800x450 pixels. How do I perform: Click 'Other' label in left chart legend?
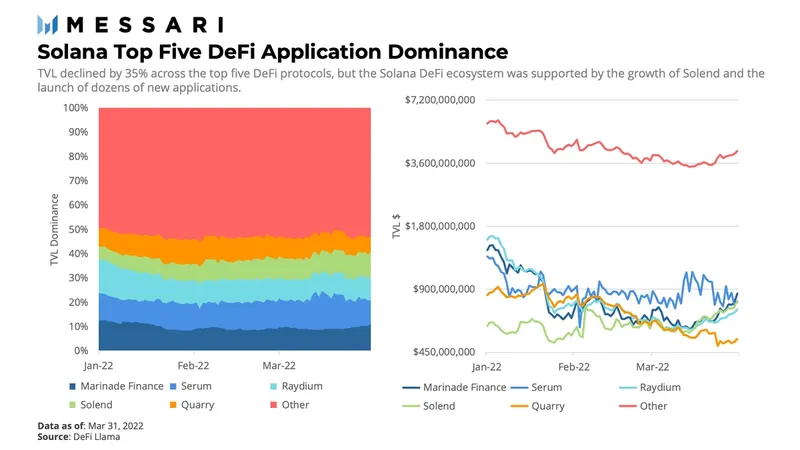[x=295, y=405]
